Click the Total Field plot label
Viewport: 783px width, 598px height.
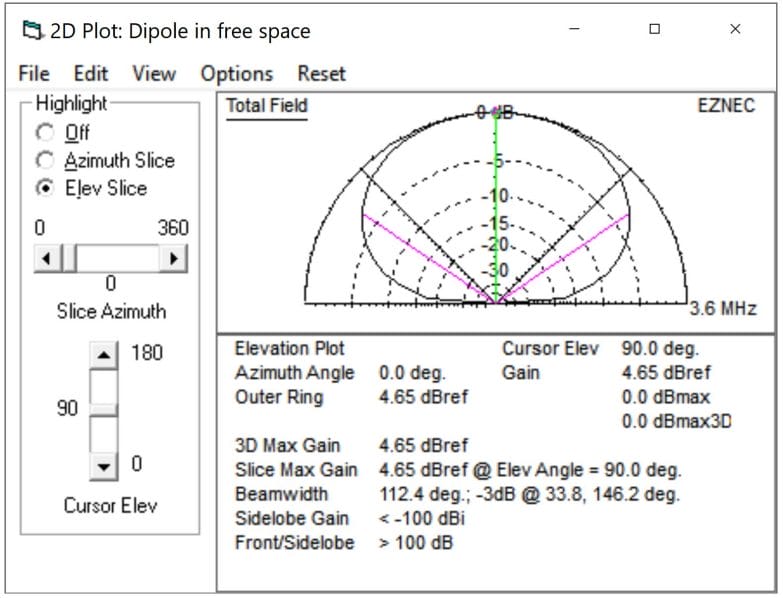pyautogui.click(x=267, y=106)
